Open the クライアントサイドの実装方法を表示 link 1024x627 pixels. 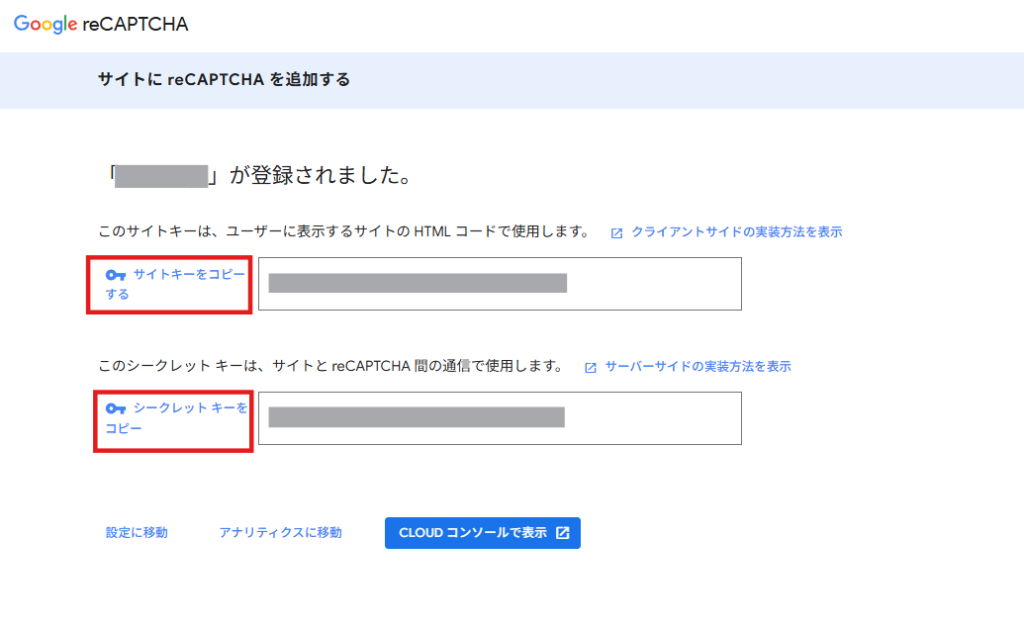(x=736, y=232)
